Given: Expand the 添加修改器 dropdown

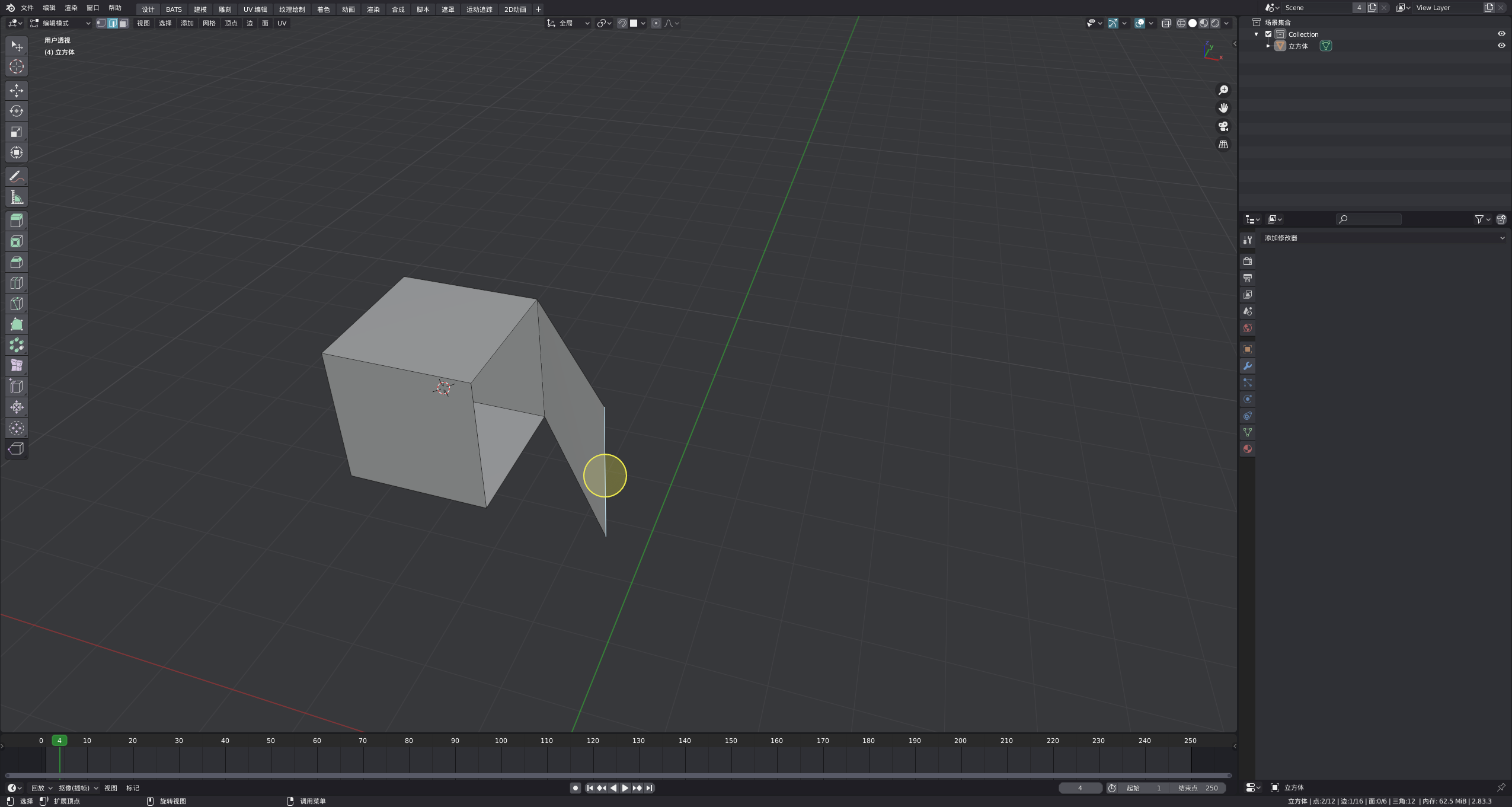Looking at the screenshot, I should pyautogui.click(x=1383, y=238).
